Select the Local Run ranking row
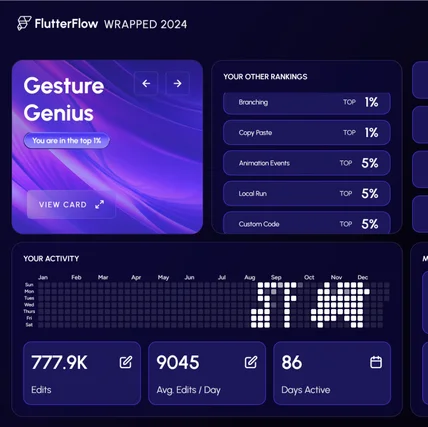The height and width of the screenshot is (427, 428). 307,193
